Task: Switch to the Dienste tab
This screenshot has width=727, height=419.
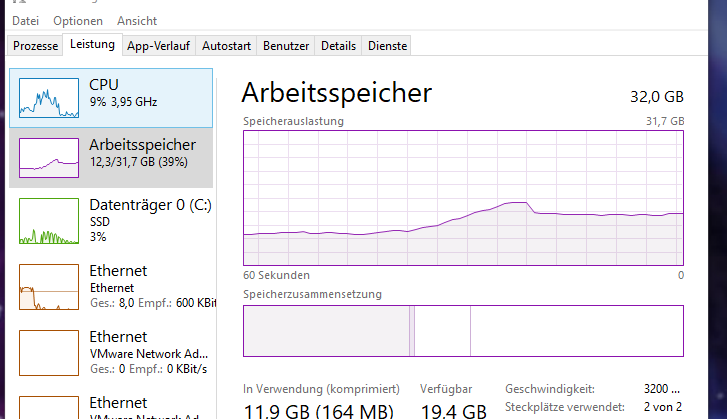Action: point(387,46)
